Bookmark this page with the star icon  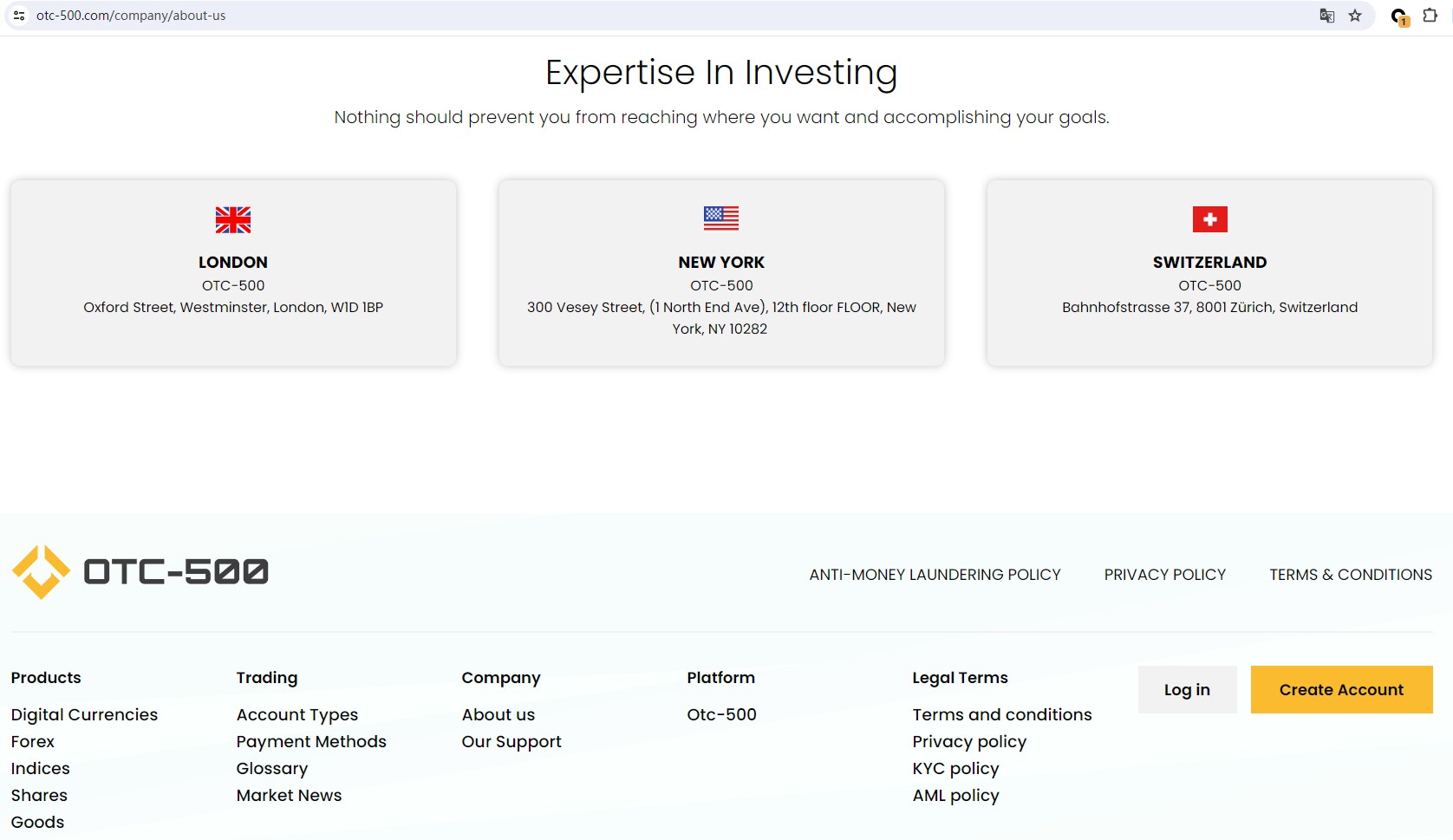(x=1355, y=16)
